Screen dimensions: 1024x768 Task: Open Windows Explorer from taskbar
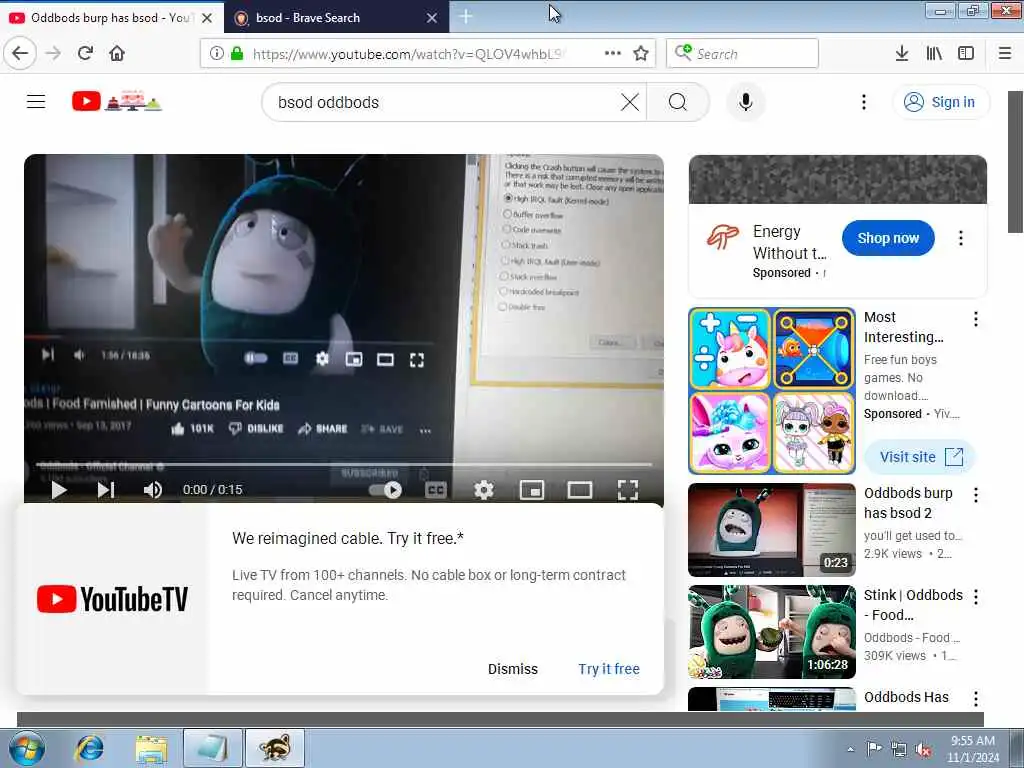pyautogui.click(x=151, y=748)
